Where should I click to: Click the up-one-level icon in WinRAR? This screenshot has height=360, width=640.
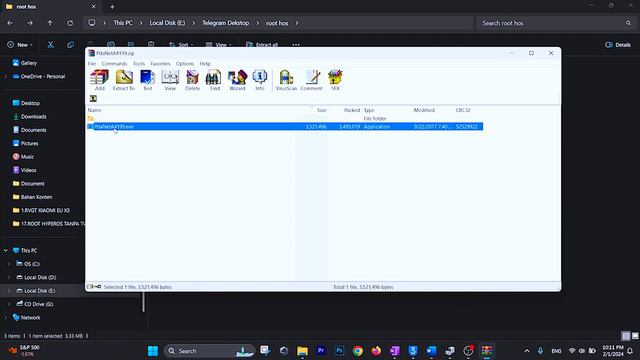[x=93, y=98]
